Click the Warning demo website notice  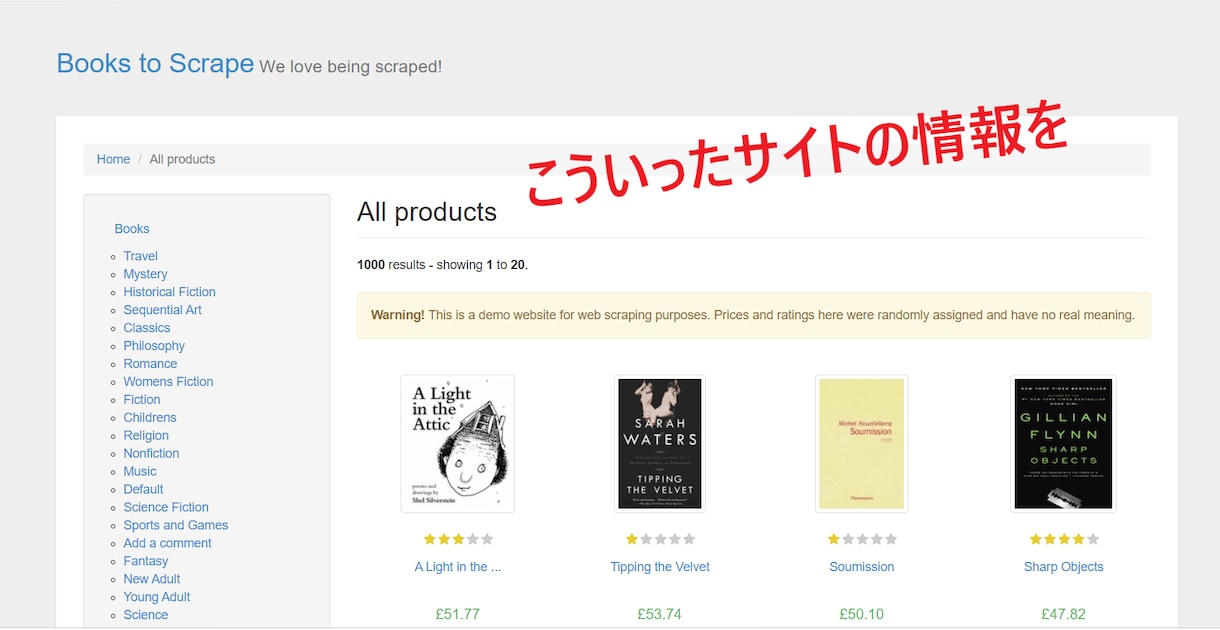pos(754,315)
